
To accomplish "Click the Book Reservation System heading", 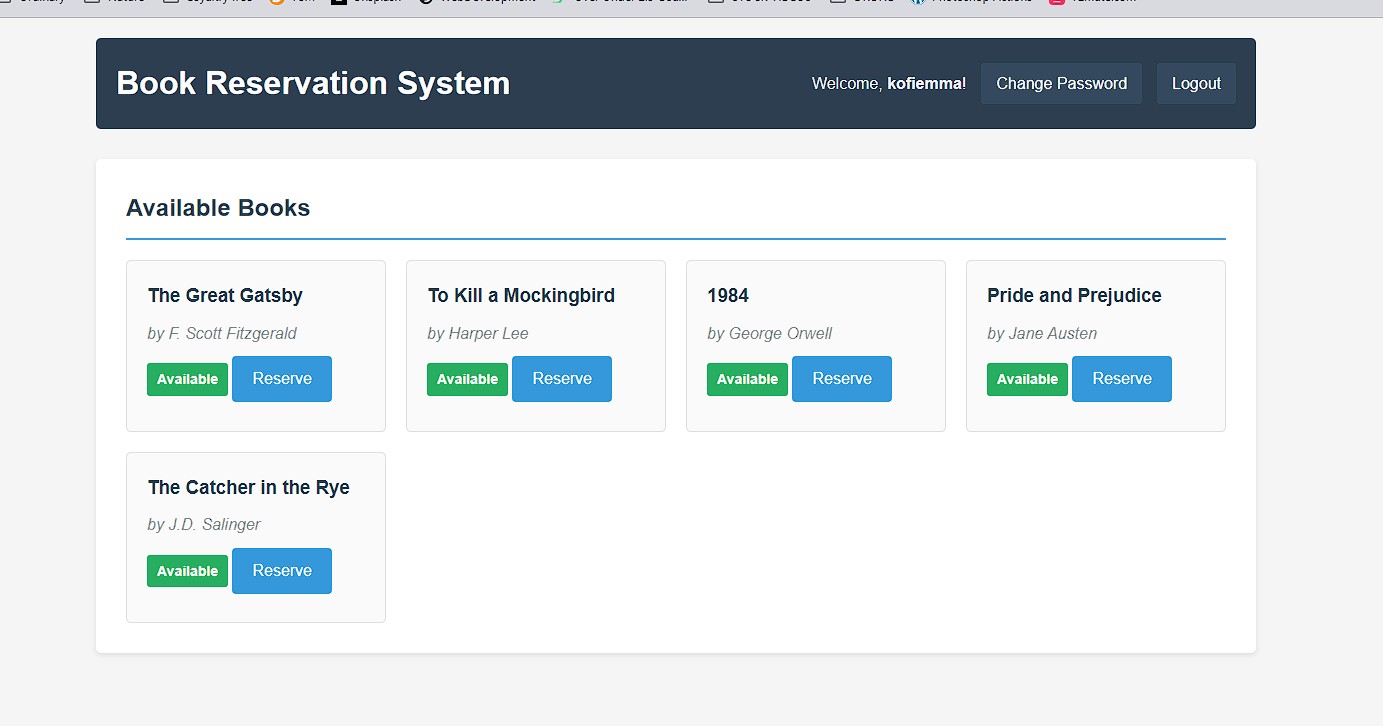I will (313, 83).
